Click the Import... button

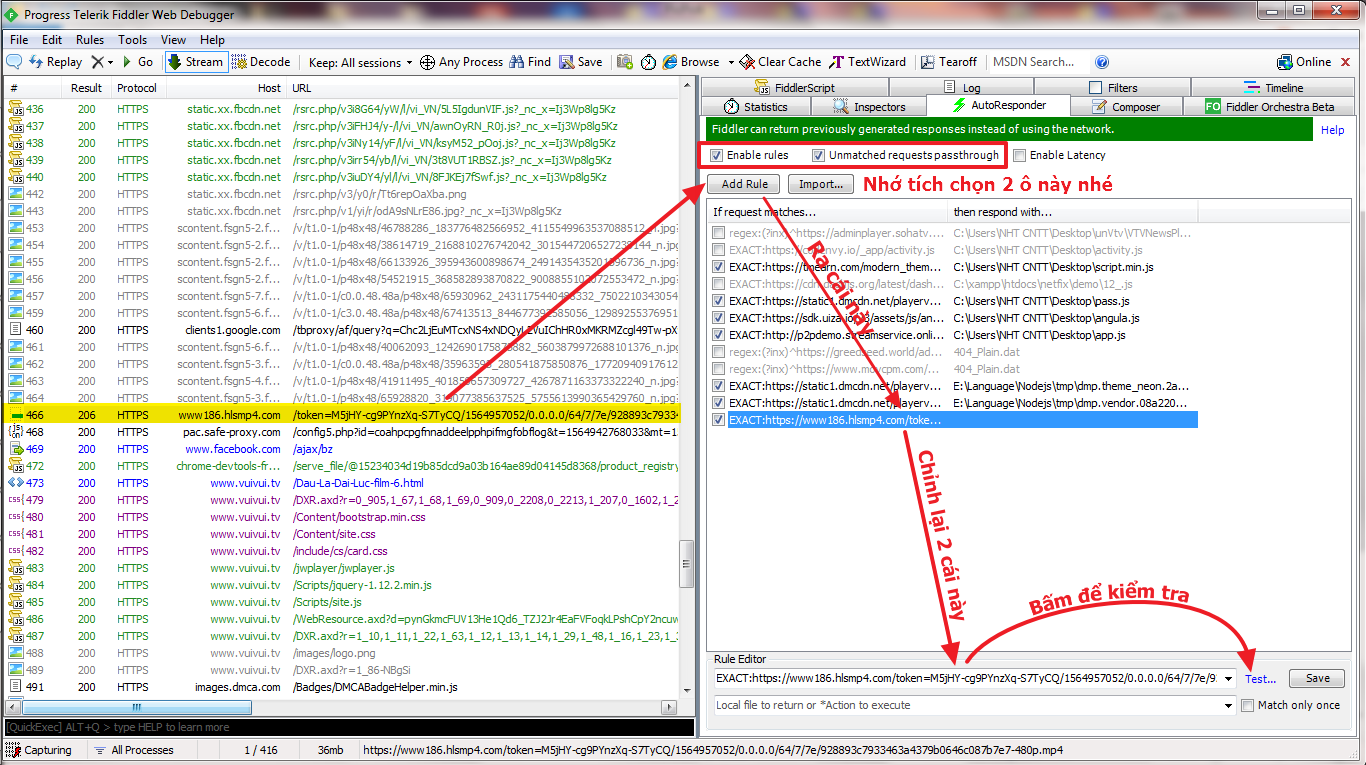point(821,184)
